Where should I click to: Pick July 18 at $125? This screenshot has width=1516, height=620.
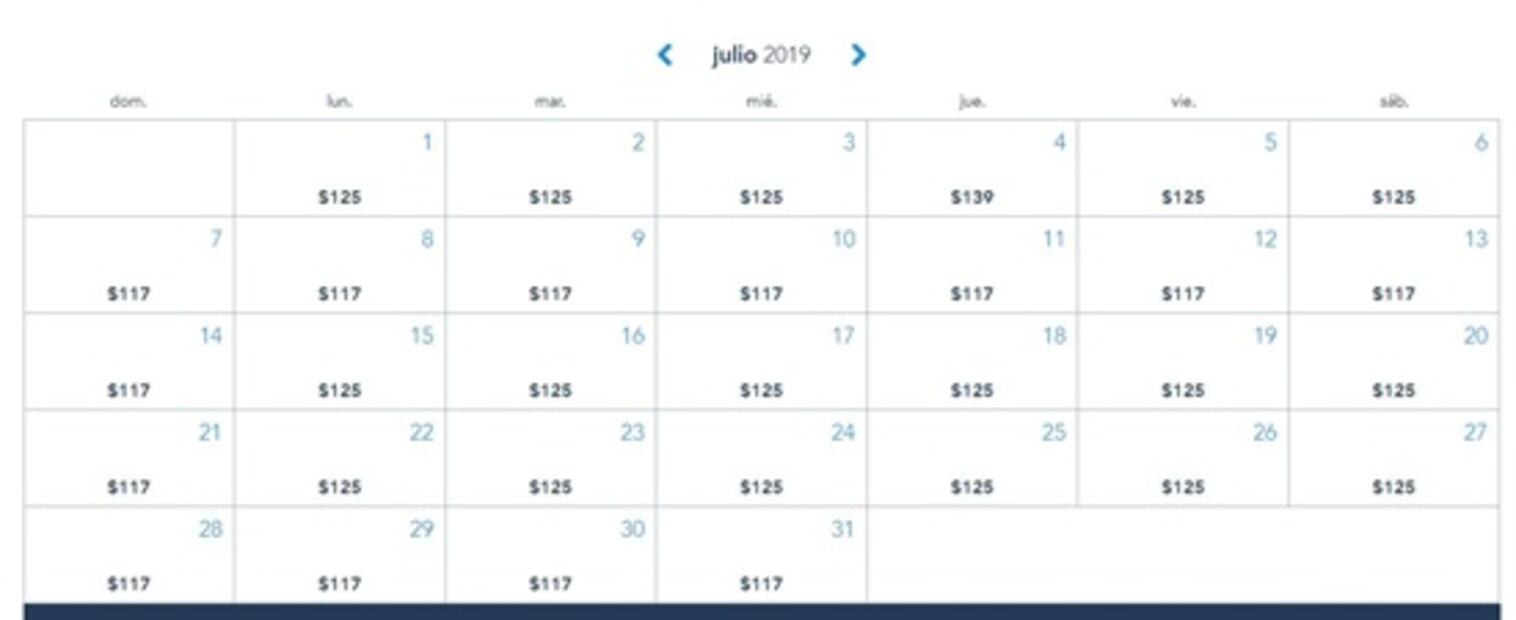click(972, 361)
